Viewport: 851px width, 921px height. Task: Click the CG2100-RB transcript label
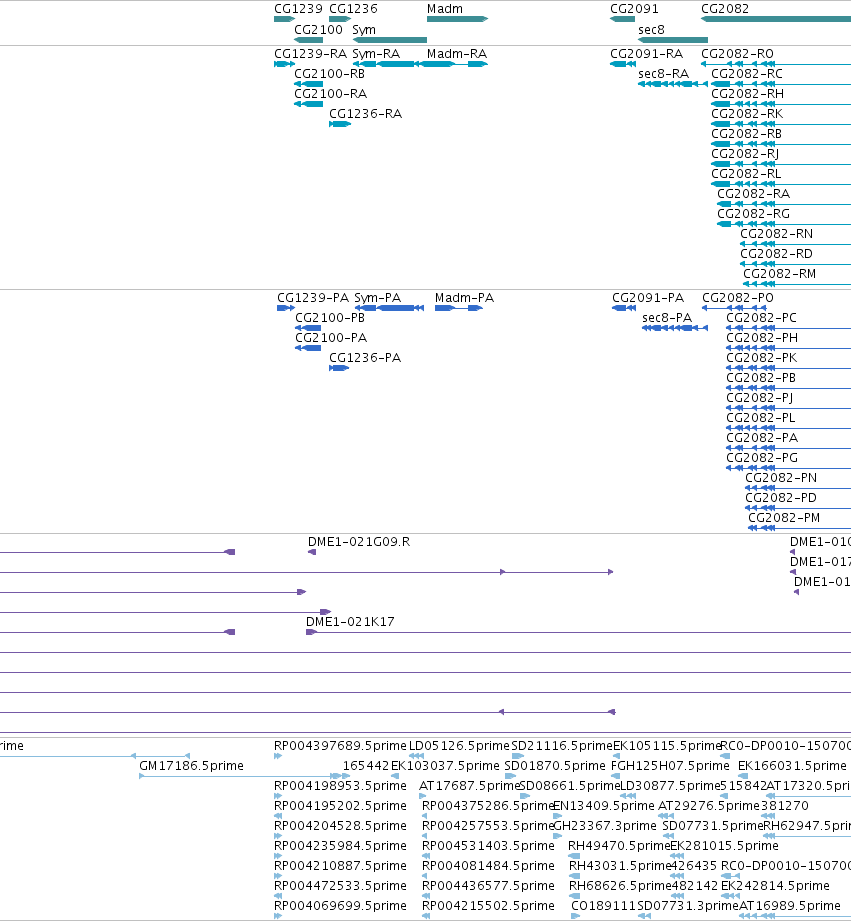(329, 73)
